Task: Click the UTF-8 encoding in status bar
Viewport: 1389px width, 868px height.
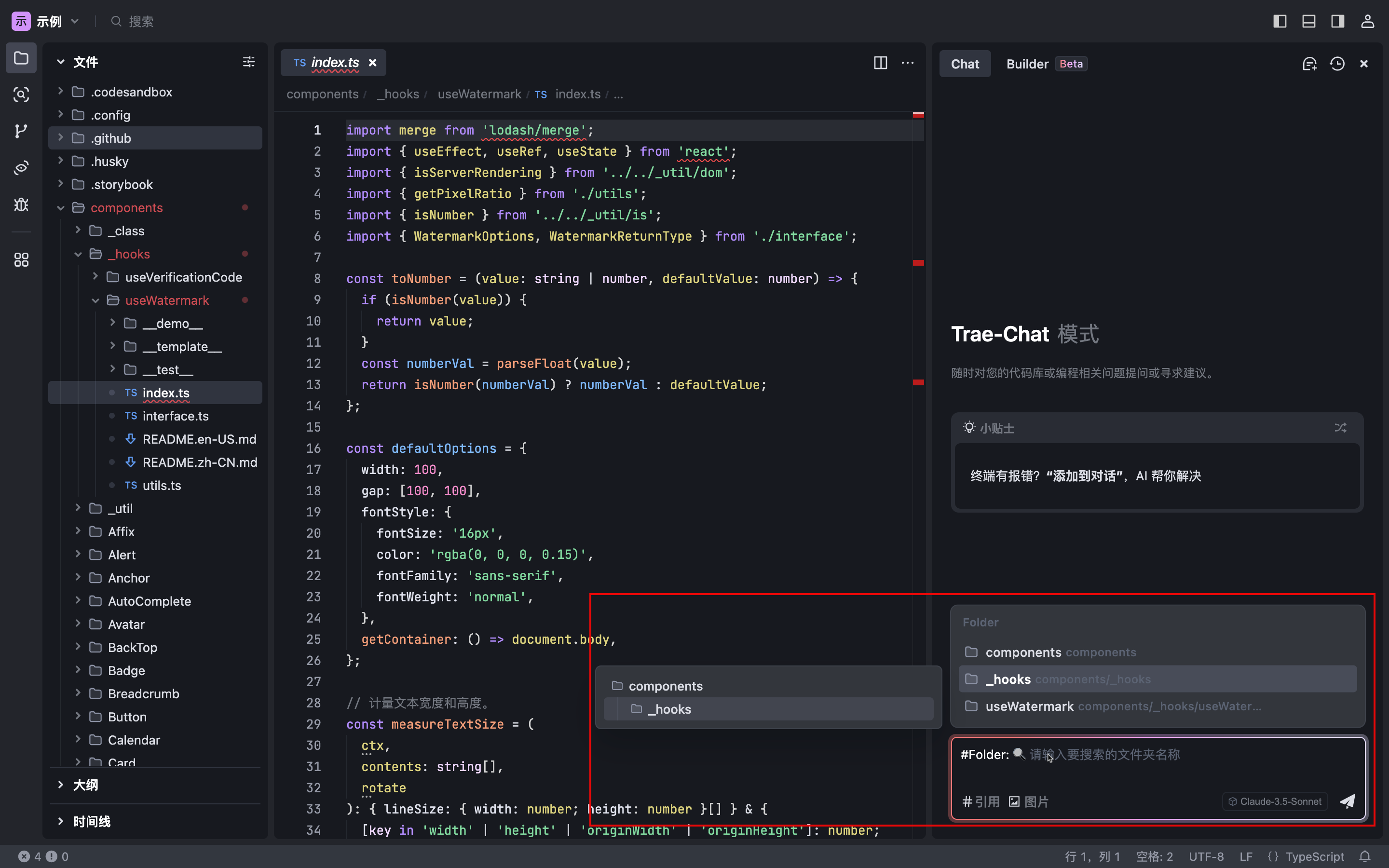Action: point(1206,856)
